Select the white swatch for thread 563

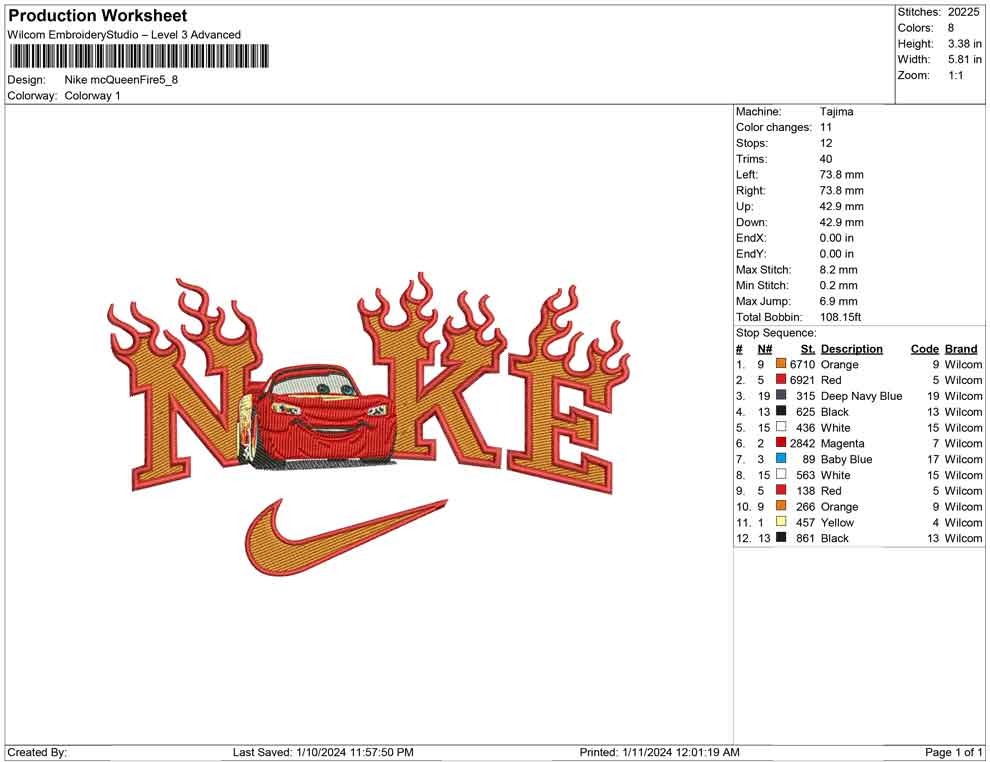(x=781, y=474)
